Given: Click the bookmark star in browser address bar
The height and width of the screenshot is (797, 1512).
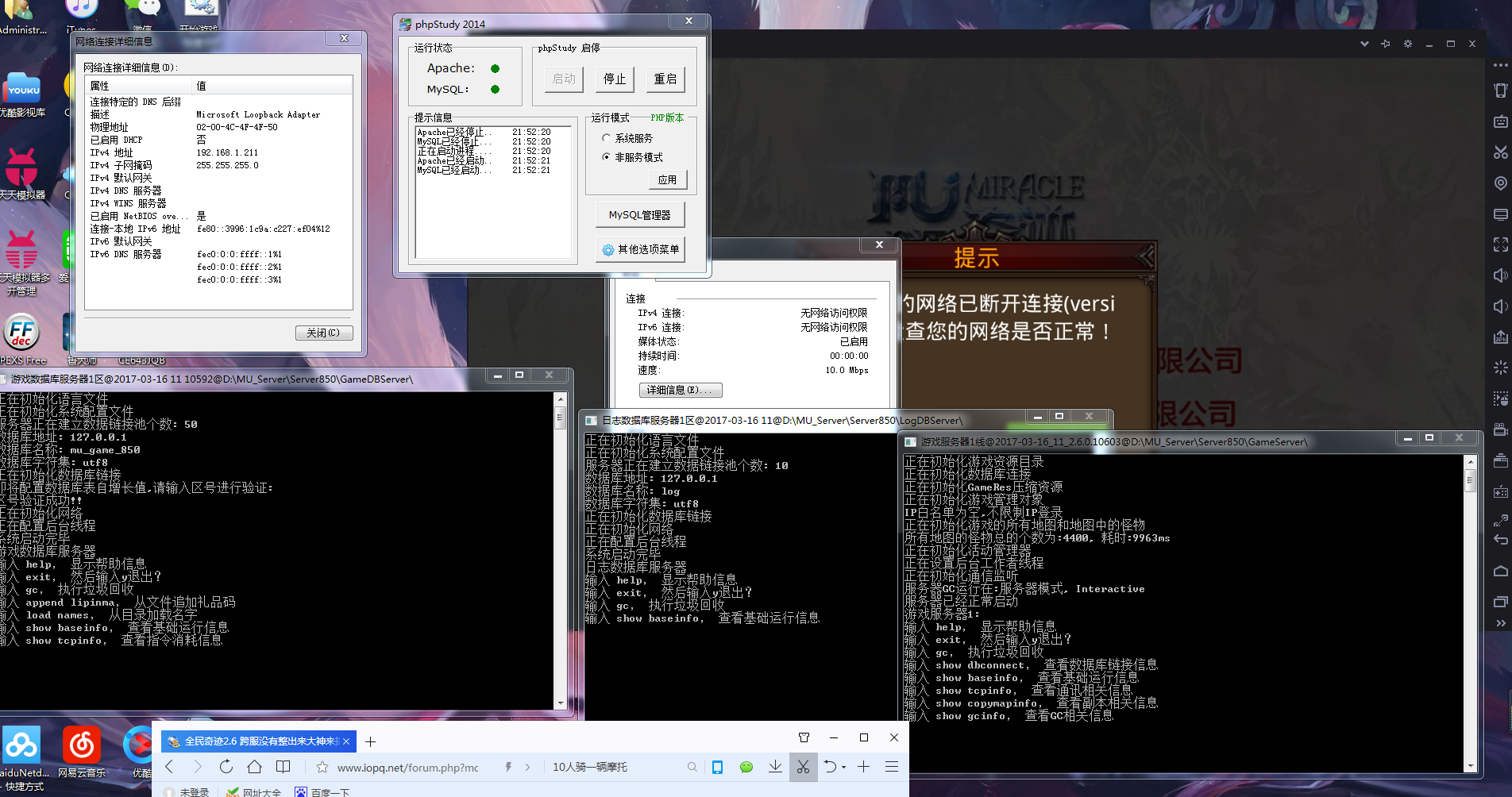Looking at the screenshot, I should point(322,768).
